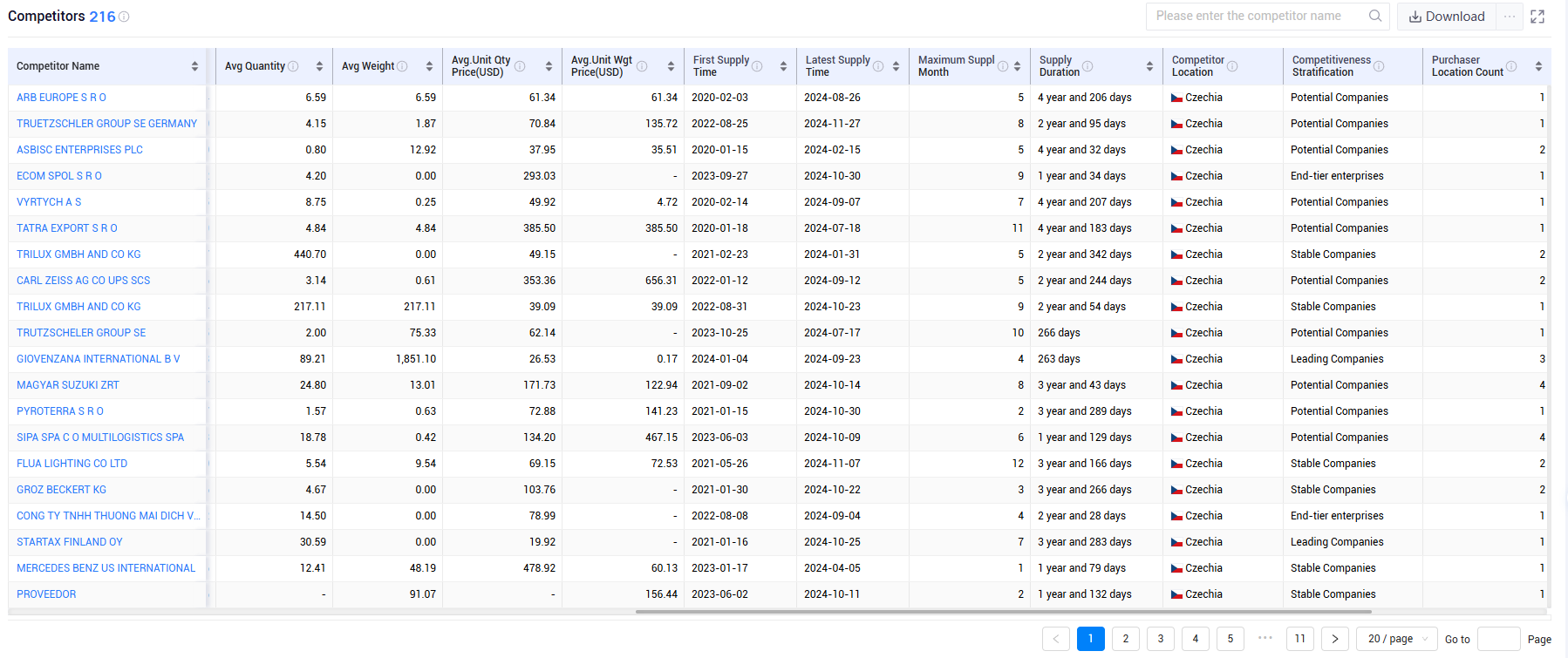The height and width of the screenshot is (658, 1568).
Task: Click 266 days supply duration cell
Action: pos(1059,333)
